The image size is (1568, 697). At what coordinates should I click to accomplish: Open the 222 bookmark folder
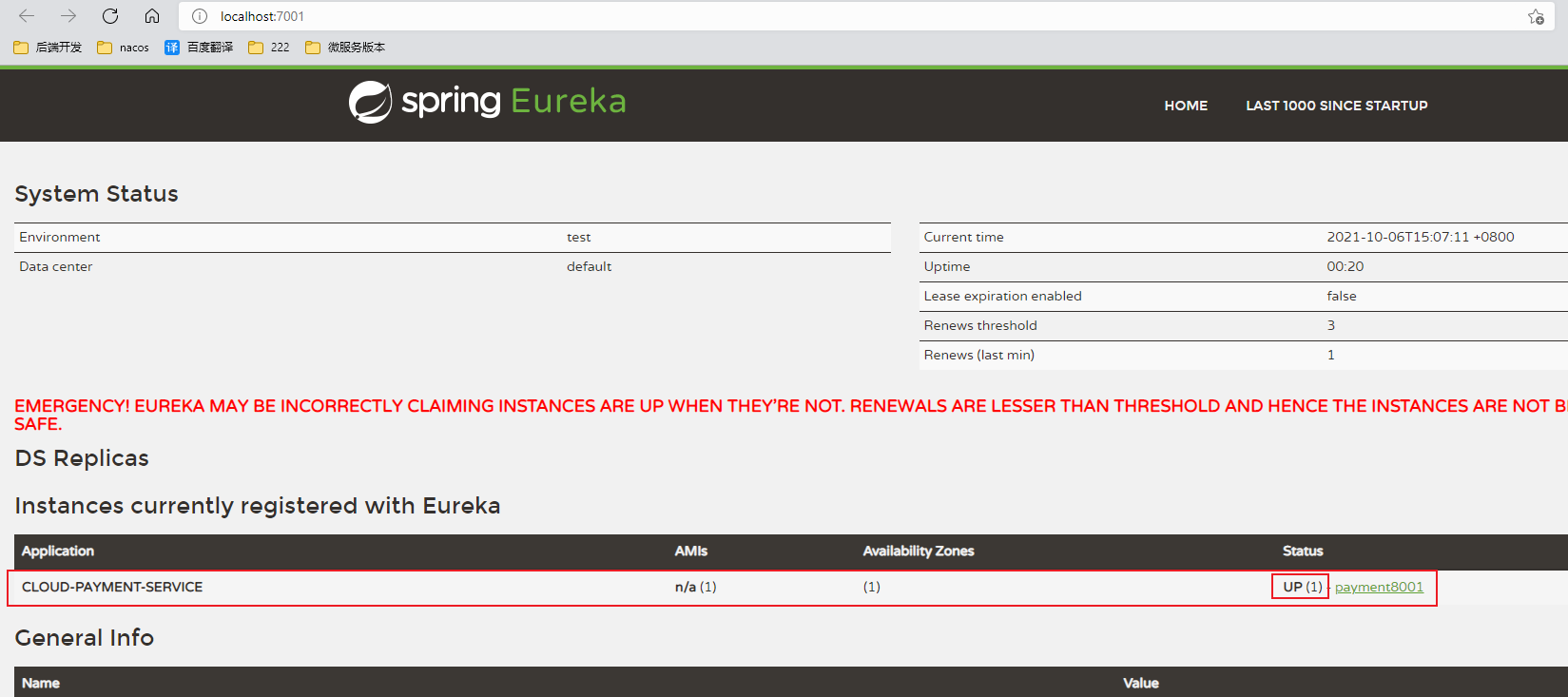pos(269,47)
